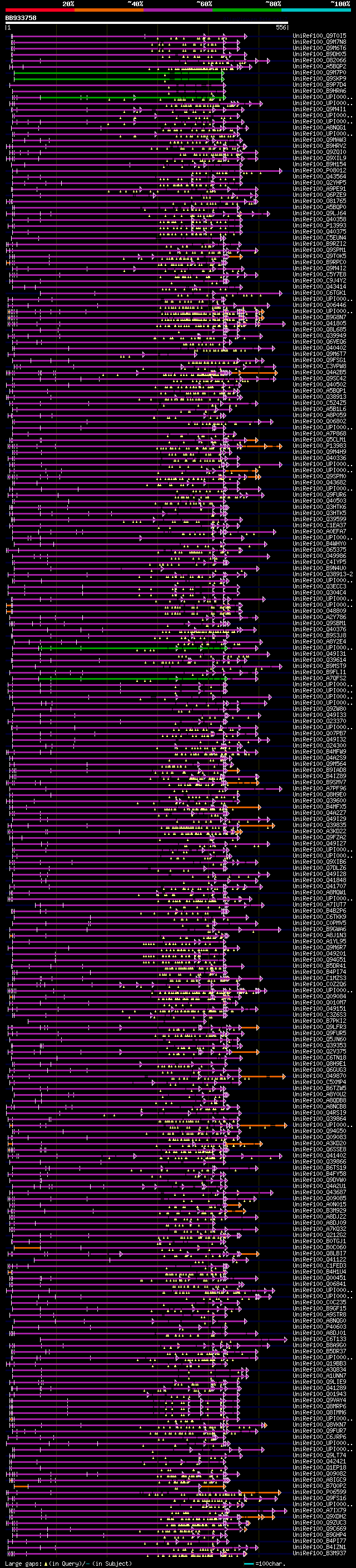Select the UniRef100_Q9LT74 label
Viewport: 356px width, 1568px height.
(319, 1455)
